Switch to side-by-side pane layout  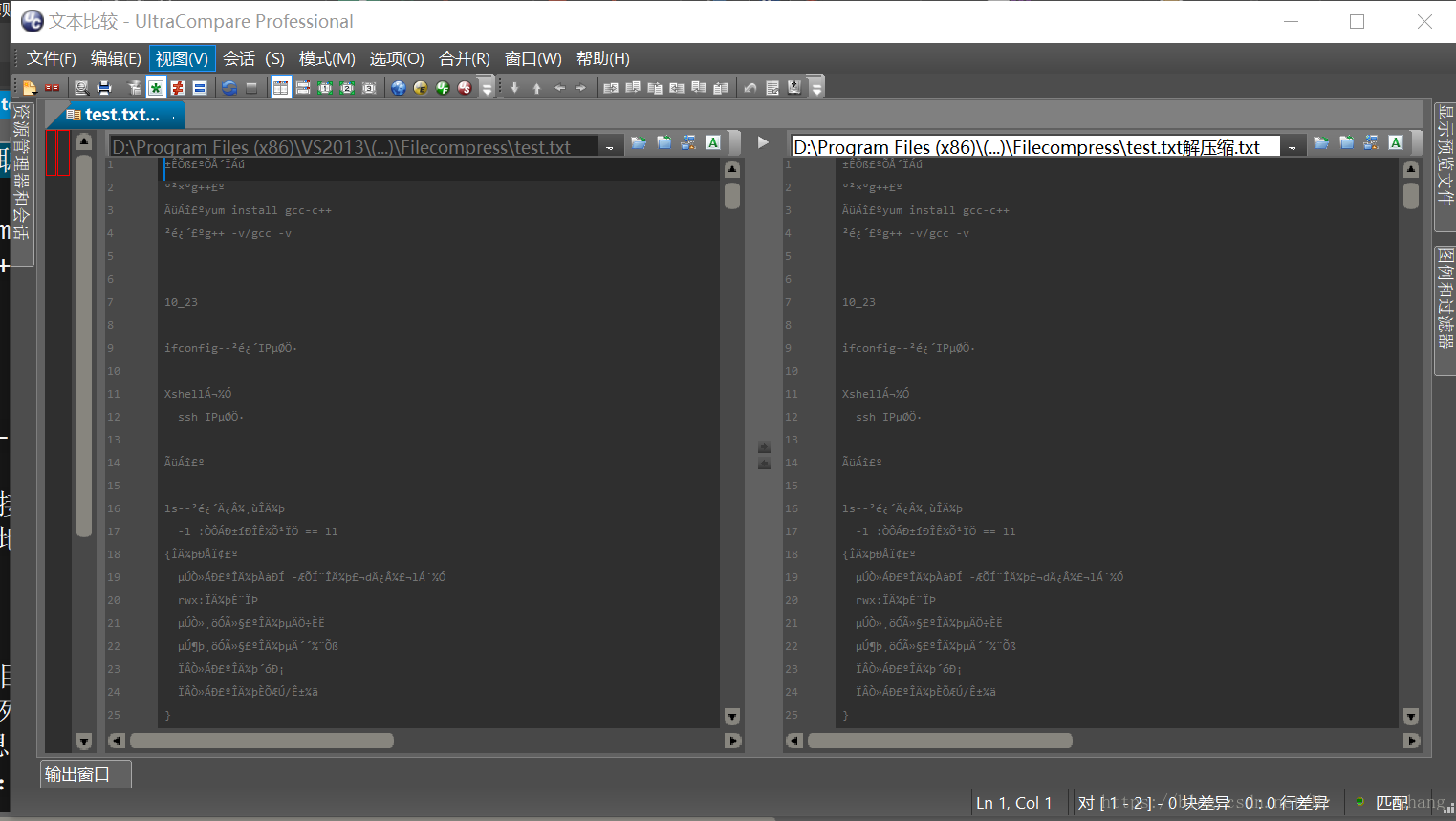tap(281, 88)
